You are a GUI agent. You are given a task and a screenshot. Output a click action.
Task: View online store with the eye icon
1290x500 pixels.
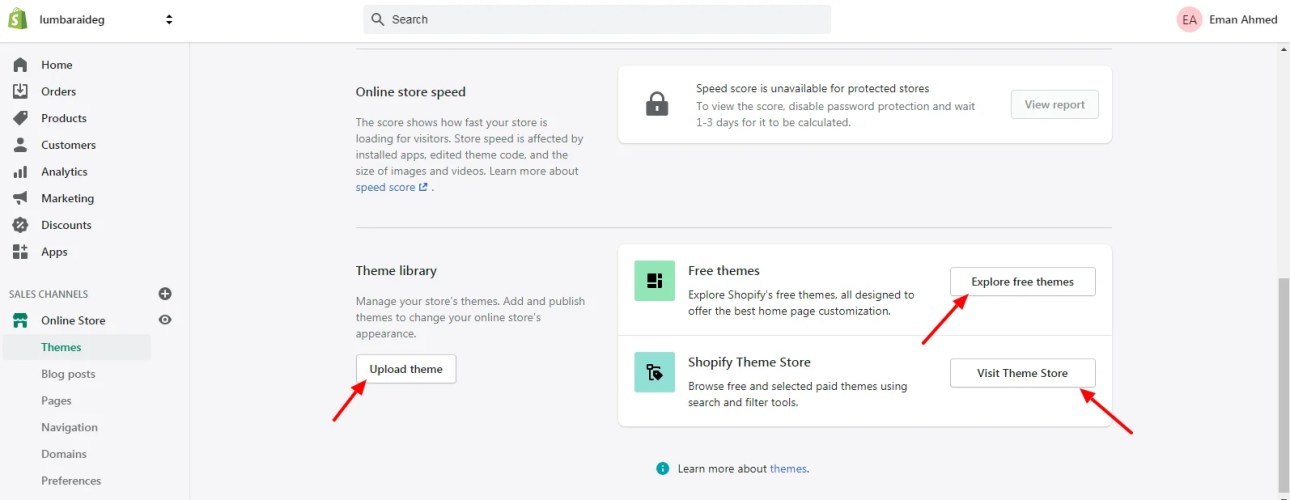[x=165, y=320]
